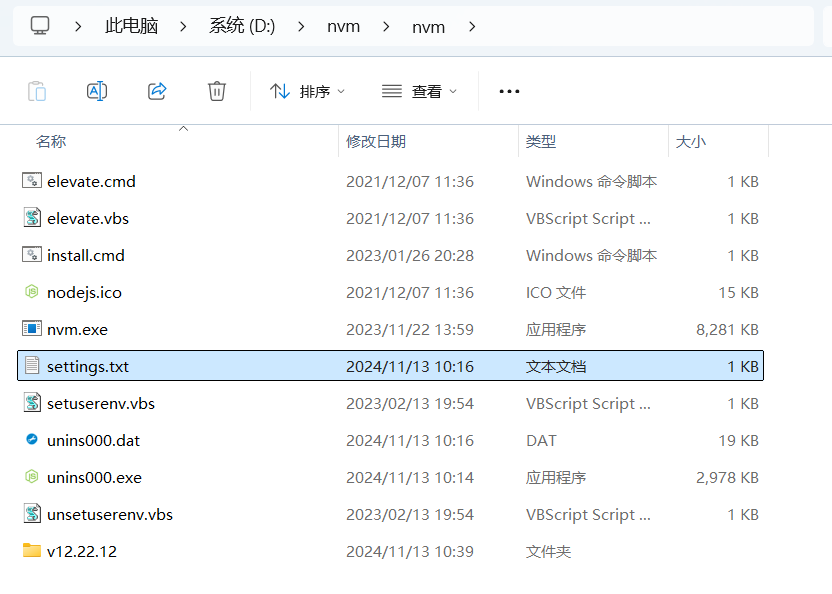This screenshot has height=594, width=832.
Task: Select the file name elevate.vbs
Action: pos(88,219)
